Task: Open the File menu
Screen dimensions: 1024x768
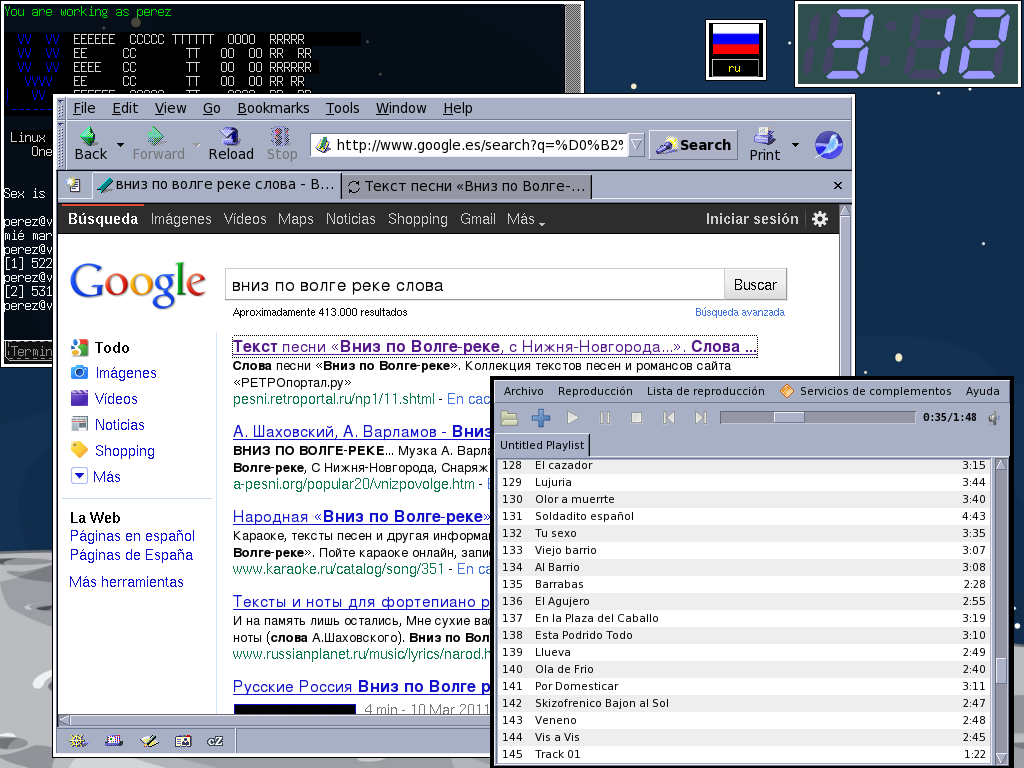Action: click(x=84, y=108)
